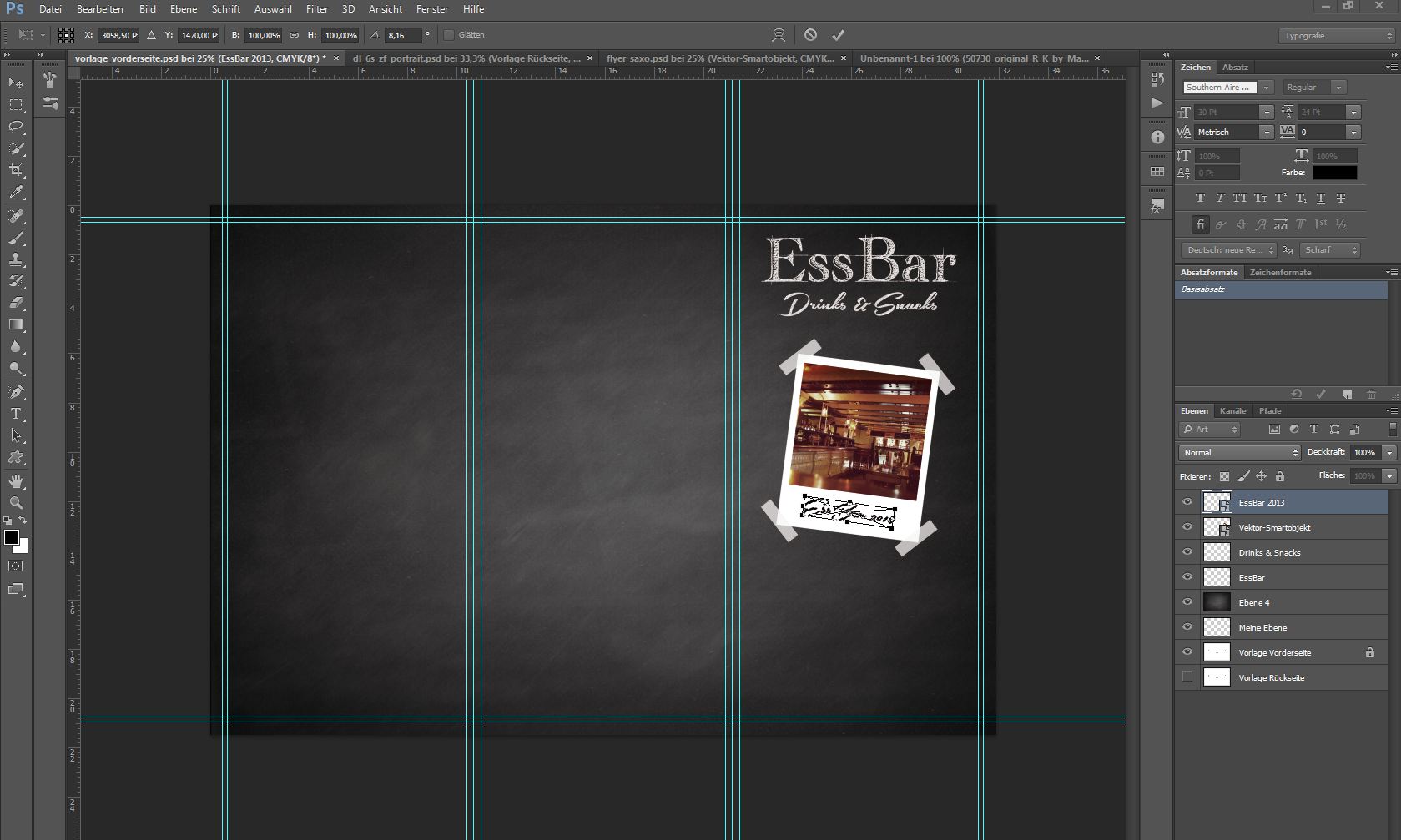Hide the Ebene 4 layer
1401x840 pixels.
[x=1187, y=602]
